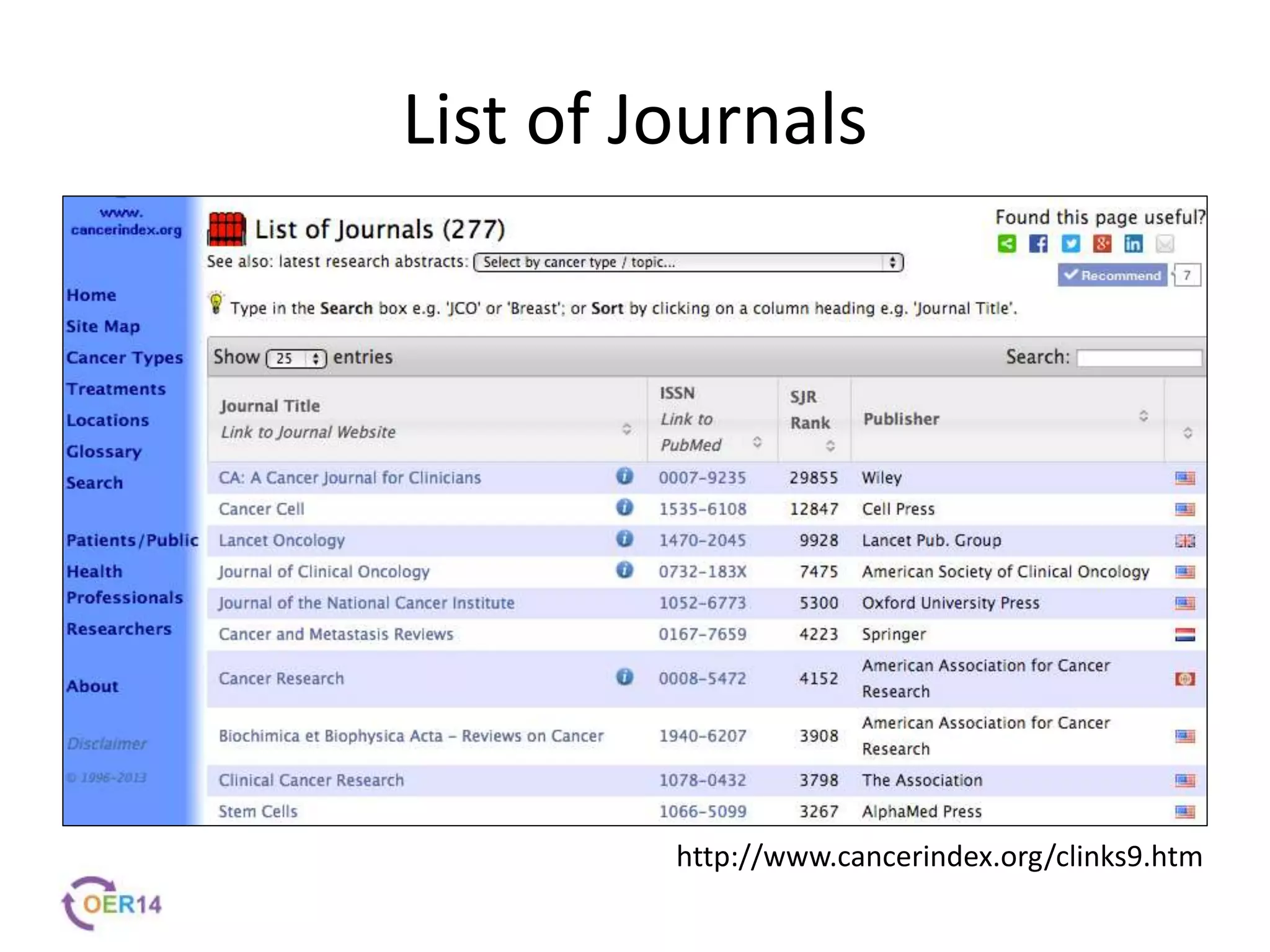Open Site Map in sidebar
Screen dimensions: 1270x952
[103, 327]
